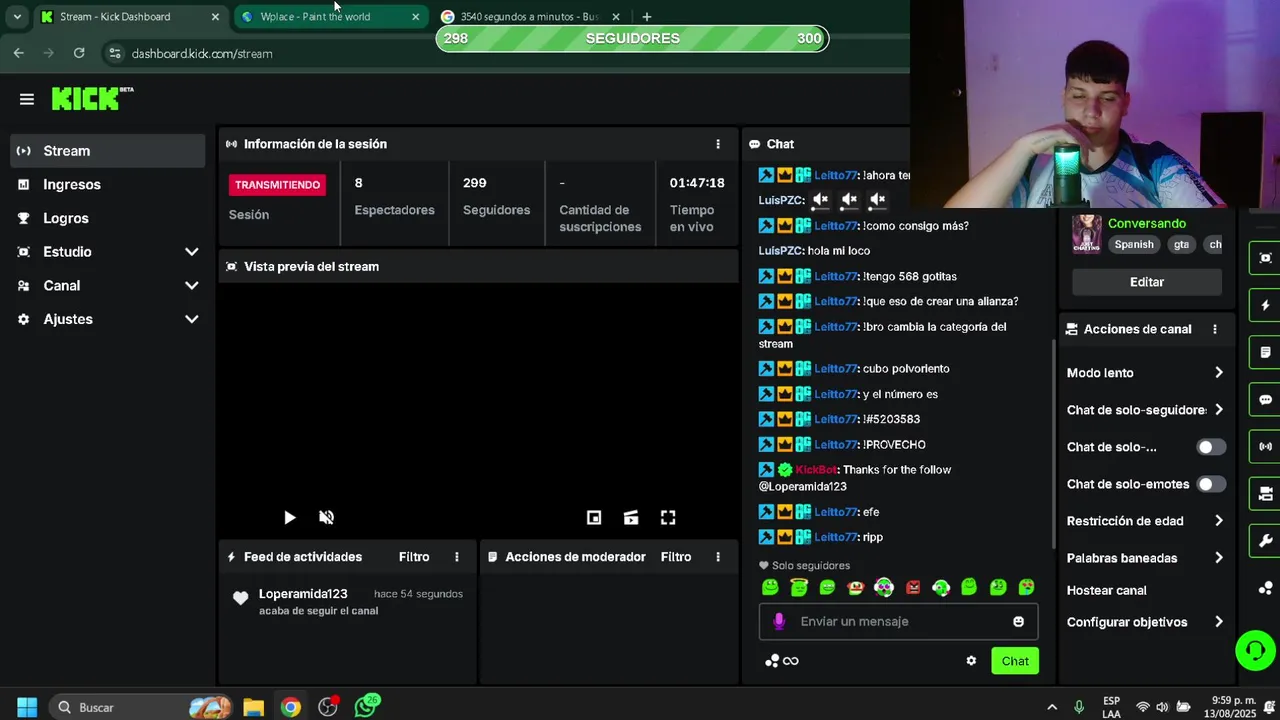This screenshot has width=1280, height=720.
Task: Toggle Chat de solo-emotes switch
Action: point(1211,484)
